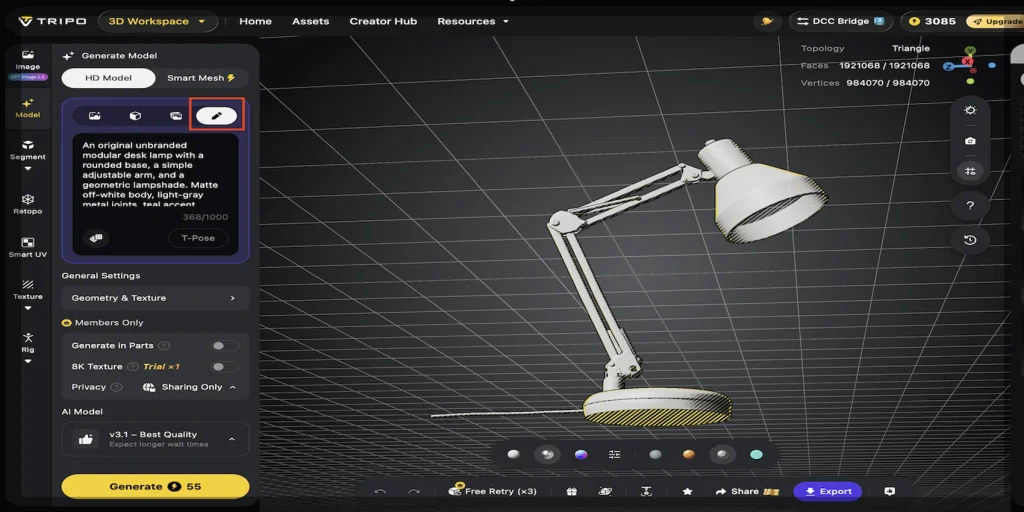Open the Segment tool in the sidebar
1024x512 pixels.
(27, 150)
